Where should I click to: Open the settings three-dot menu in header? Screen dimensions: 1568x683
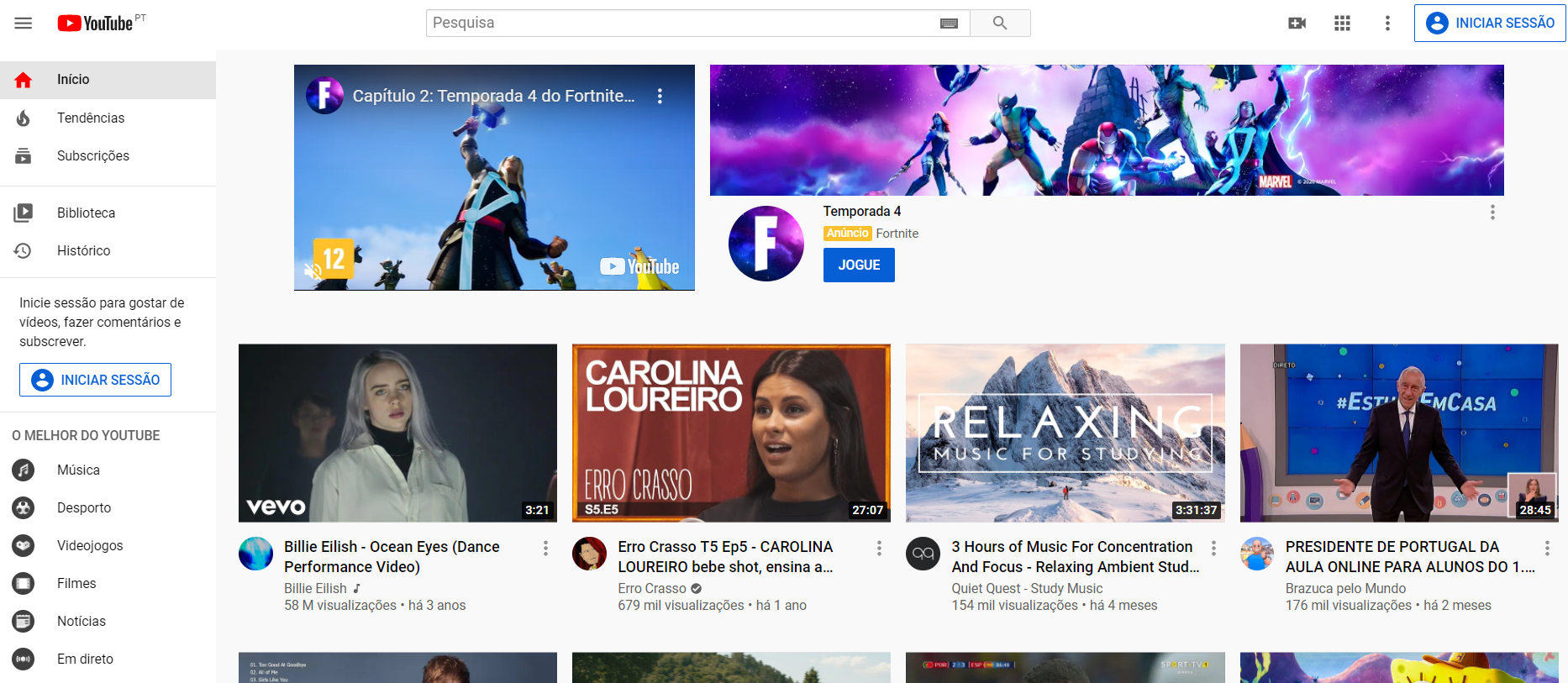click(x=1387, y=23)
